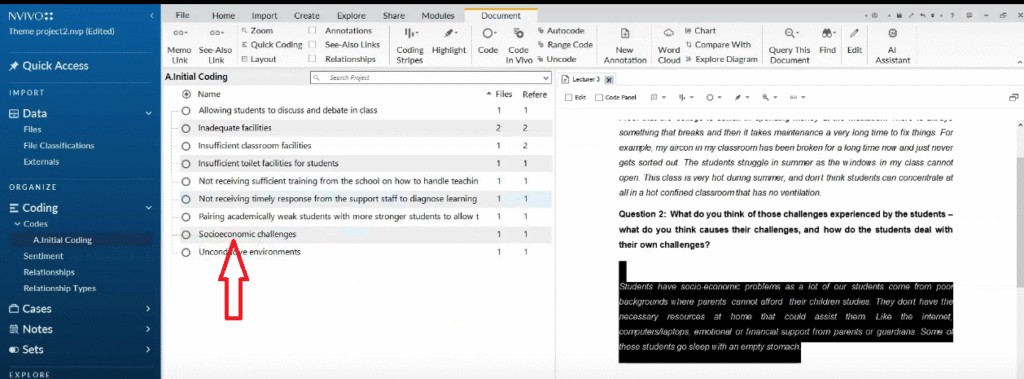1024x379 pixels.
Task: Collapse the navigation sidebar arrow
Action: 152,15
